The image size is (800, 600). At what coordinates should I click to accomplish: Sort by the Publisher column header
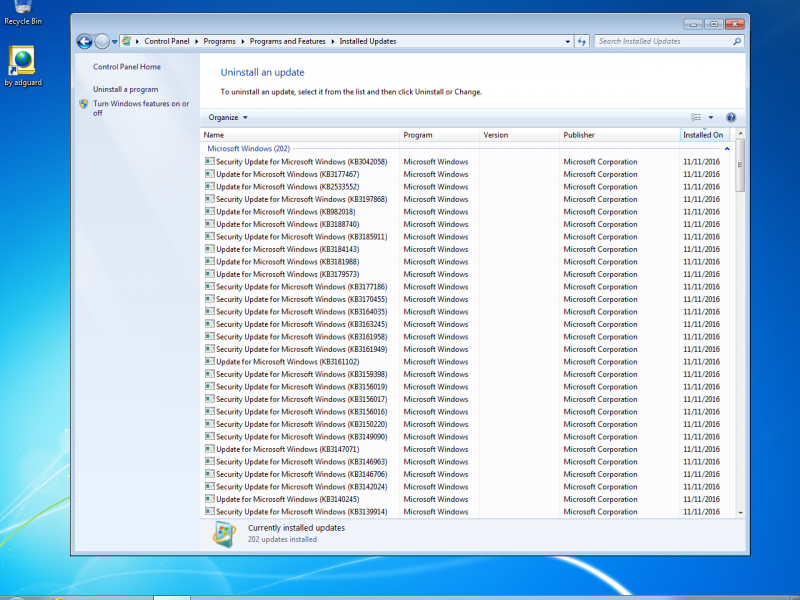(619, 135)
